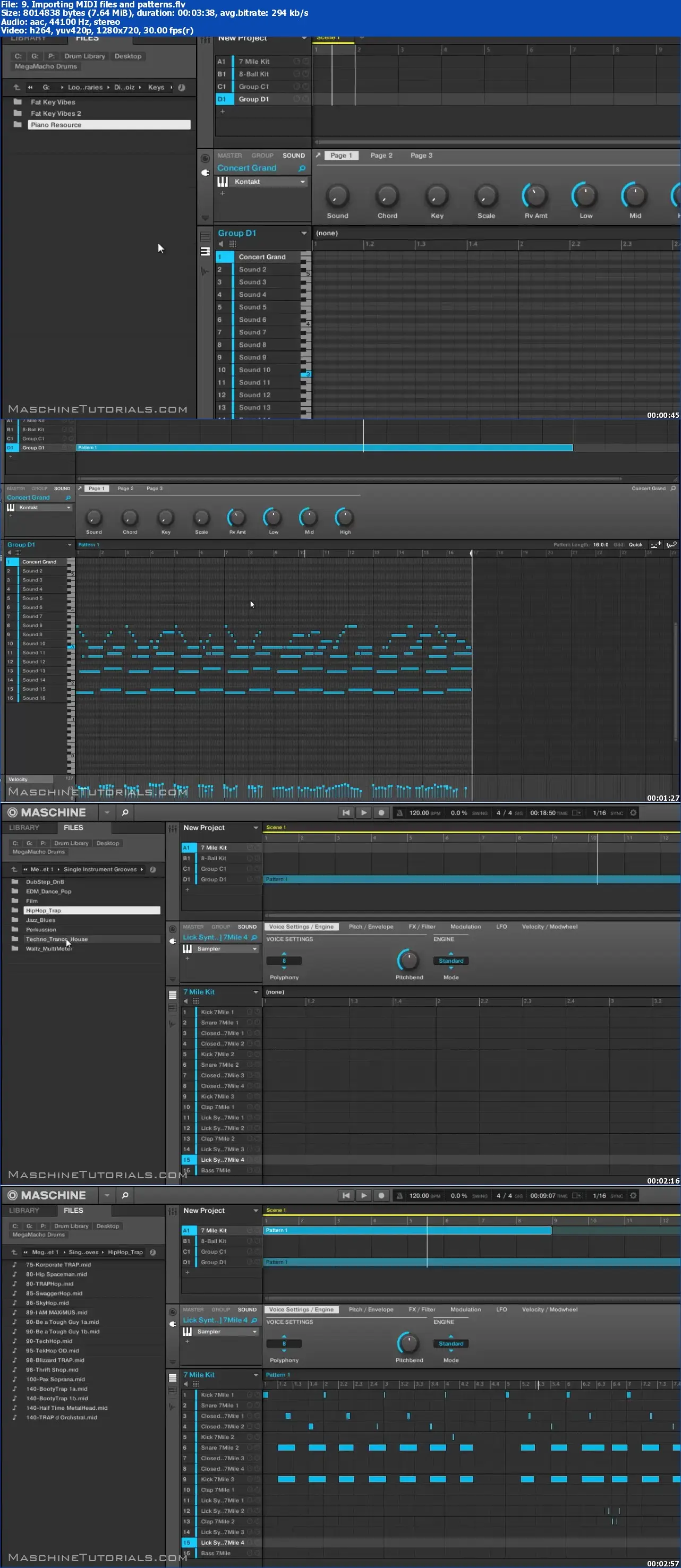Open the dropdown arrow beside MASCHINE logo, 00:02:16 frame
681x1568 pixels.
click(107, 812)
